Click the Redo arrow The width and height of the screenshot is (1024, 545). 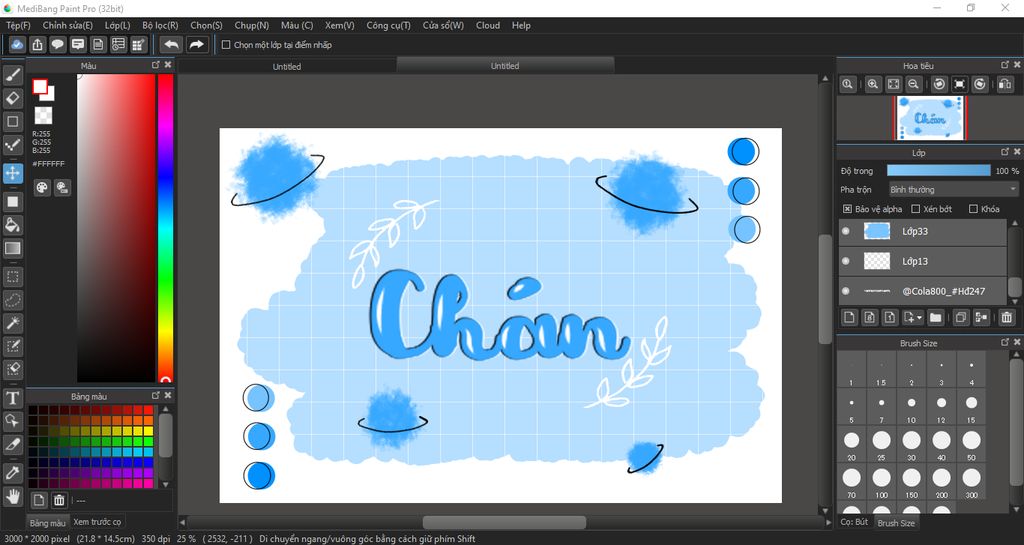pyautogui.click(x=196, y=44)
